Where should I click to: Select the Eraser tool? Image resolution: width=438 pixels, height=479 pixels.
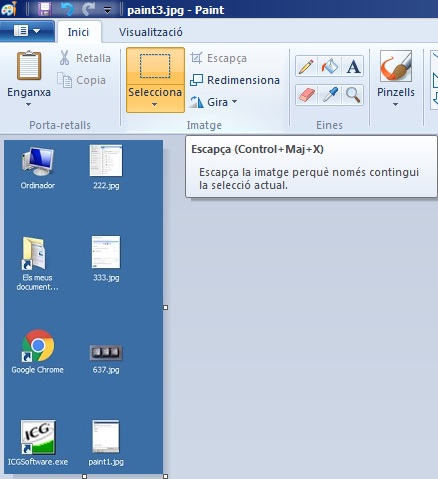coord(306,95)
